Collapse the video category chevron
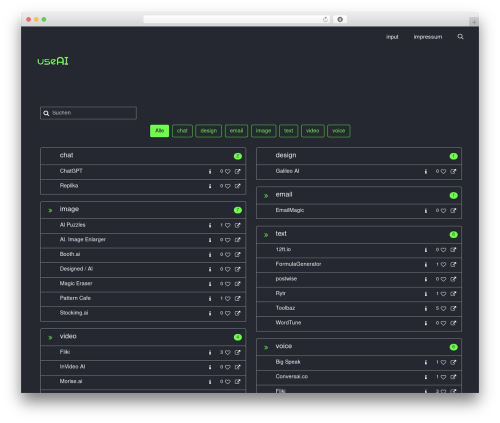This screenshot has width=500, height=423. click(50, 338)
